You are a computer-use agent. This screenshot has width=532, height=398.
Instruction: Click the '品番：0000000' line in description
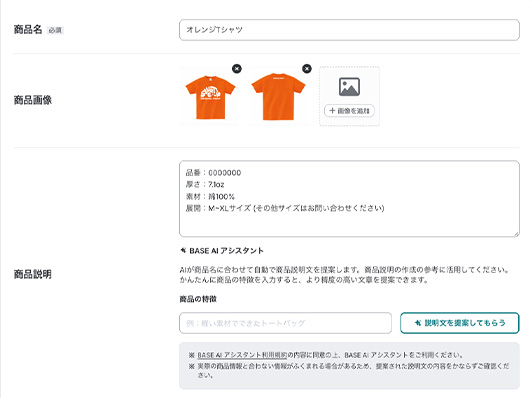[213, 173]
